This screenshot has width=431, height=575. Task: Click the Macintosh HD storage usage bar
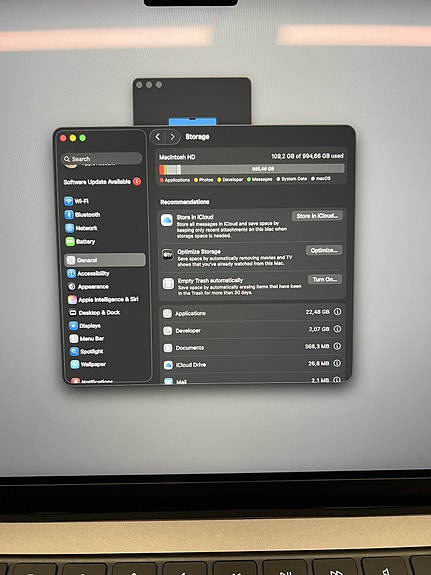[x=252, y=169]
